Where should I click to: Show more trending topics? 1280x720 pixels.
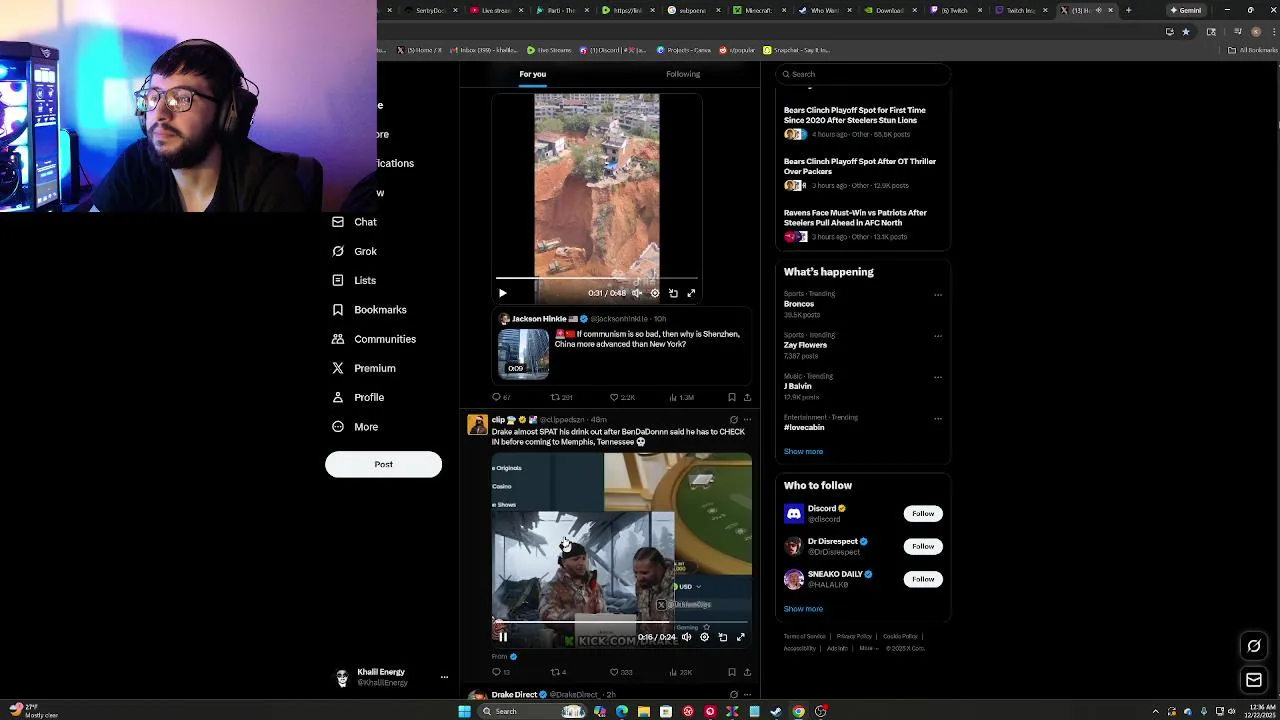click(x=803, y=452)
